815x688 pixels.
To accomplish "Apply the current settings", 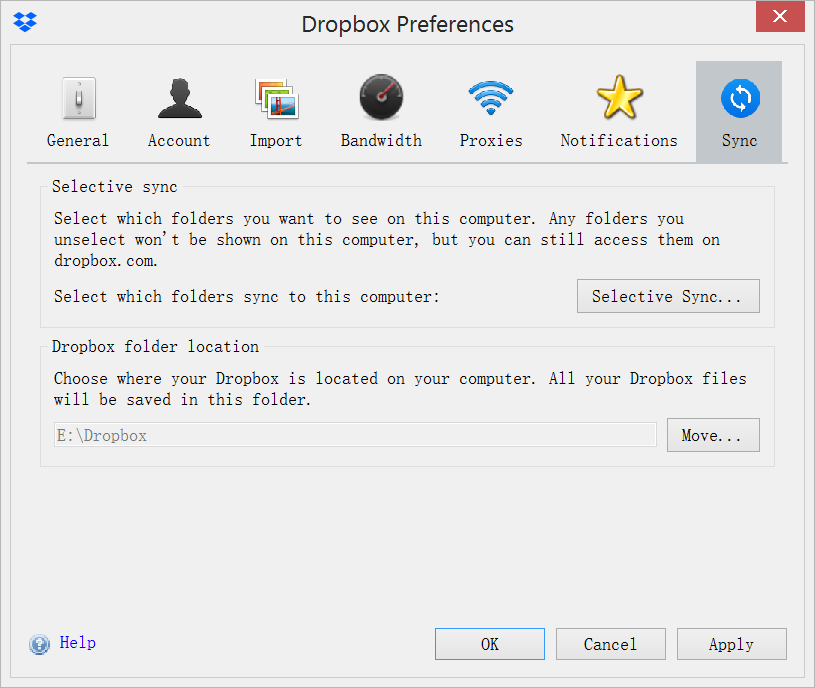I will click(x=731, y=643).
